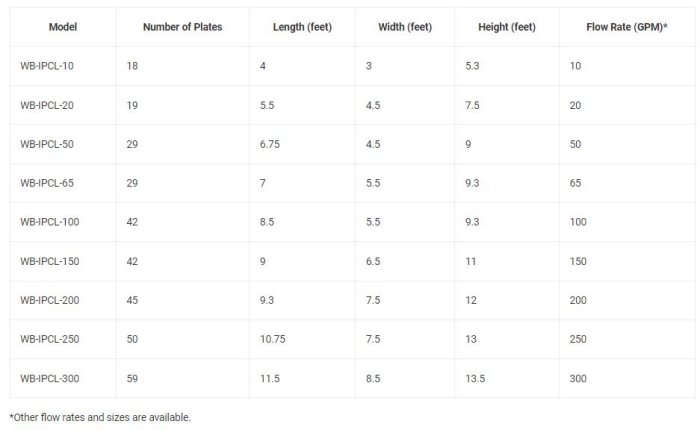Select the WB-IPCL-200 model cell
The height and width of the screenshot is (430, 700).
coord(50,300)
